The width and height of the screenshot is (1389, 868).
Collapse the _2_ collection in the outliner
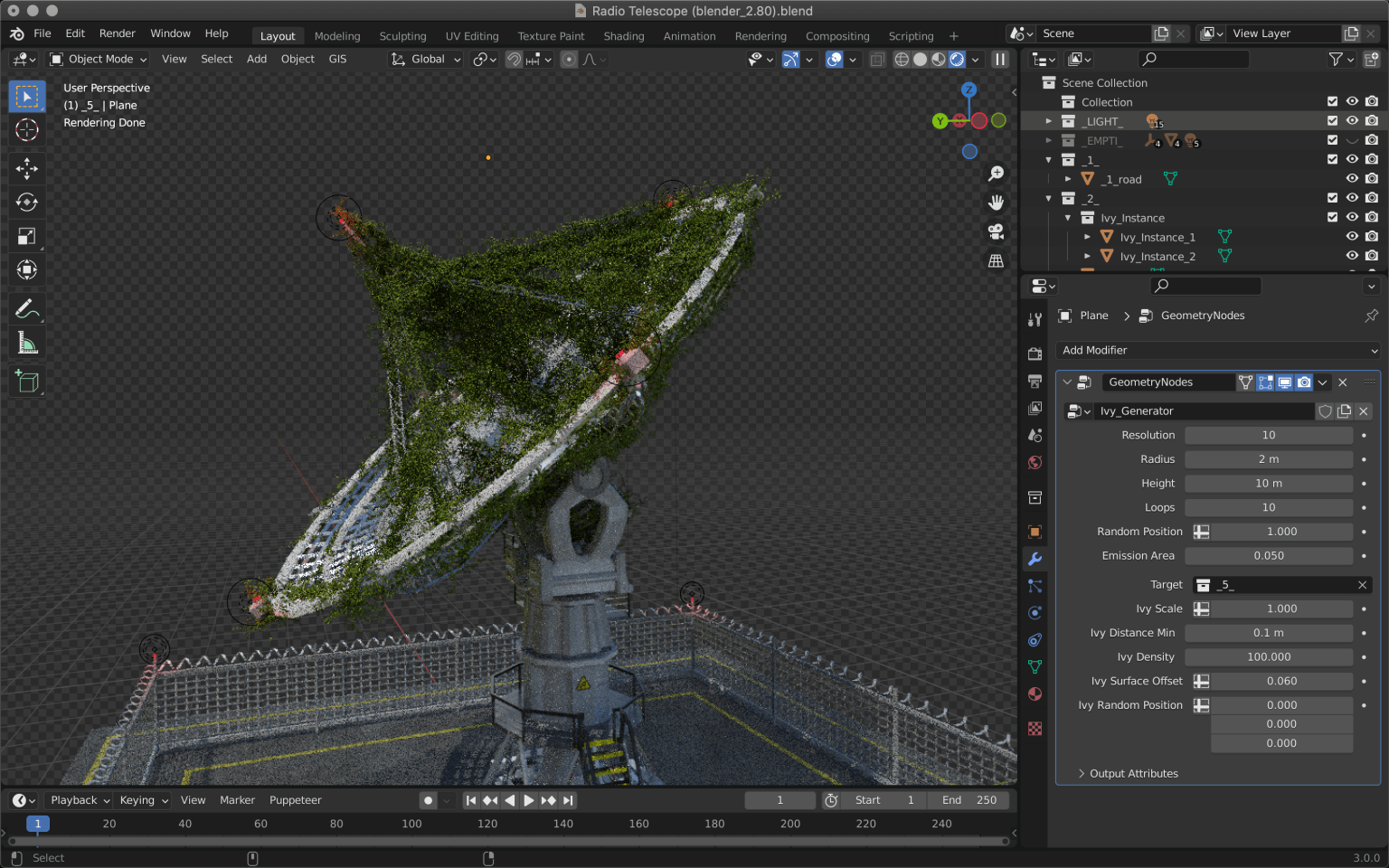[1048, 198]
